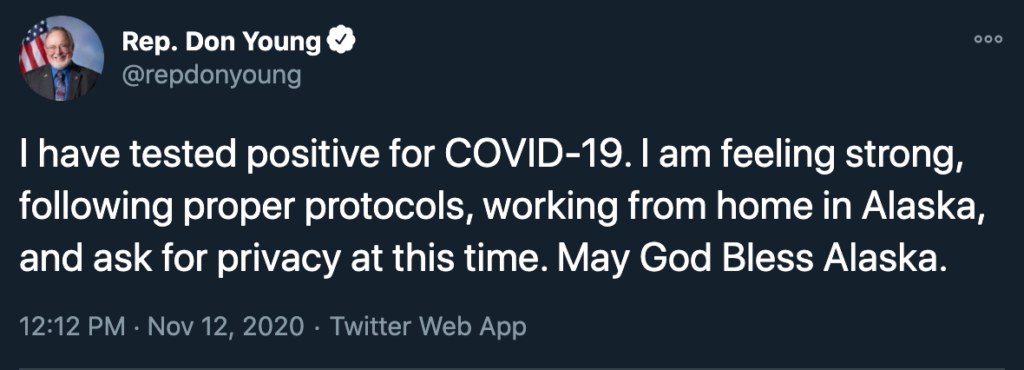
Task: Open Rep. Don Young's profile photo
Action: (x=61, y=58)
